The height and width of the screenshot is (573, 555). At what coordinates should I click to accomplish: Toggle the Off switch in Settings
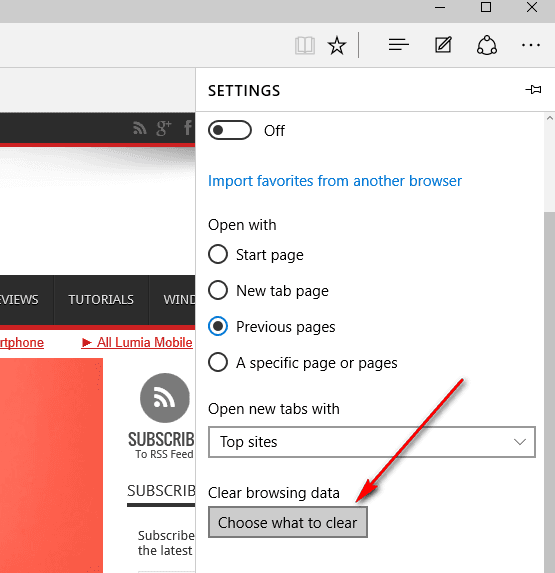(x=230, y=130)
